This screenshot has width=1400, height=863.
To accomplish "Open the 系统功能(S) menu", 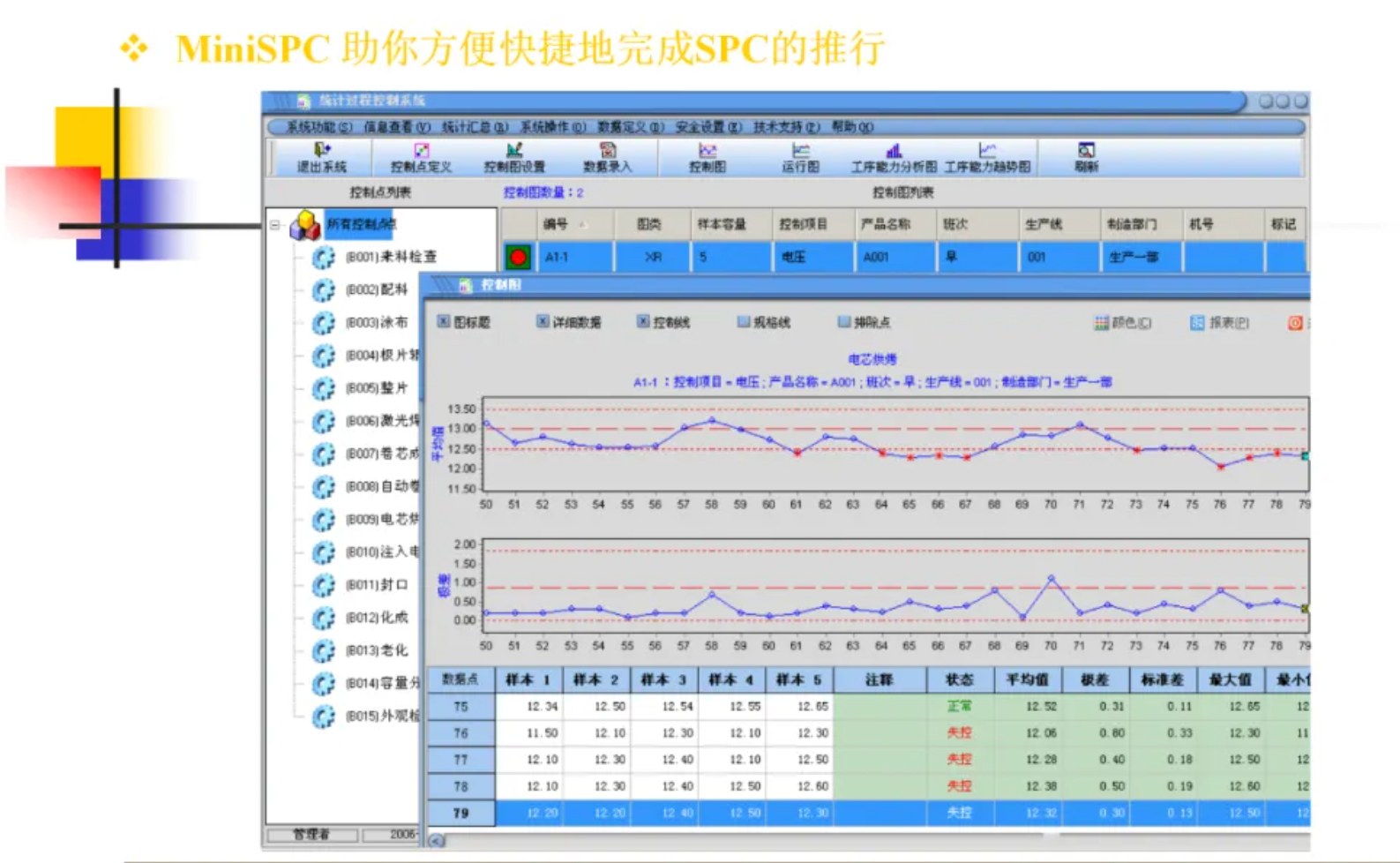I will [318, 127].
